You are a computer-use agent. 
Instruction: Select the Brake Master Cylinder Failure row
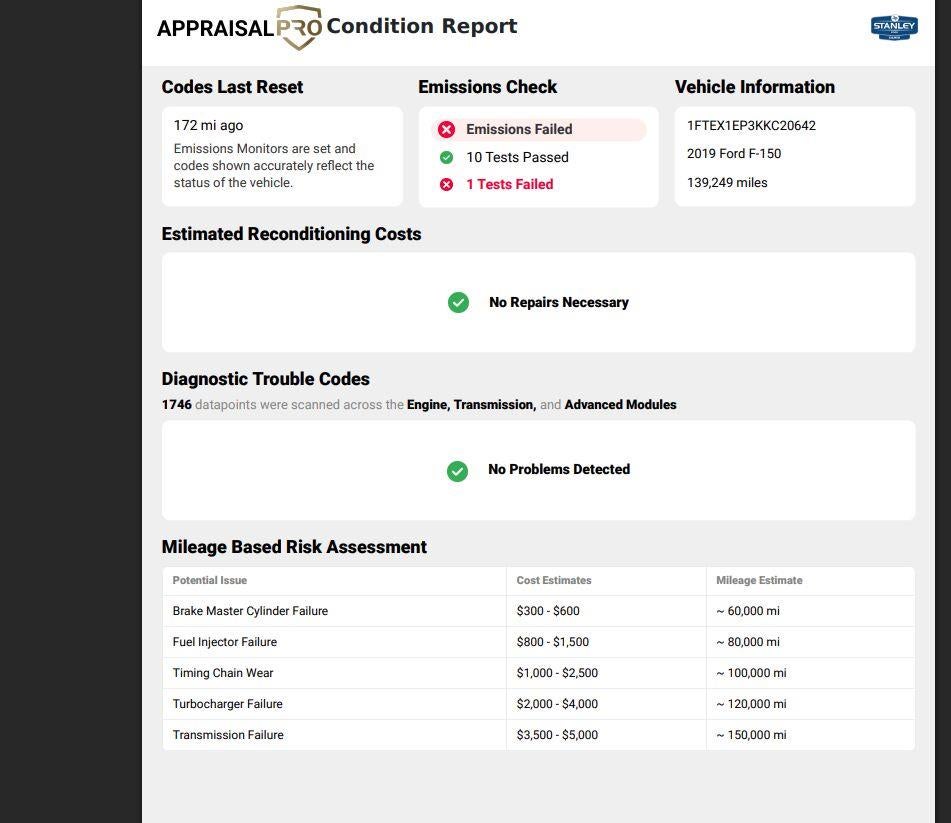point(539,611)
